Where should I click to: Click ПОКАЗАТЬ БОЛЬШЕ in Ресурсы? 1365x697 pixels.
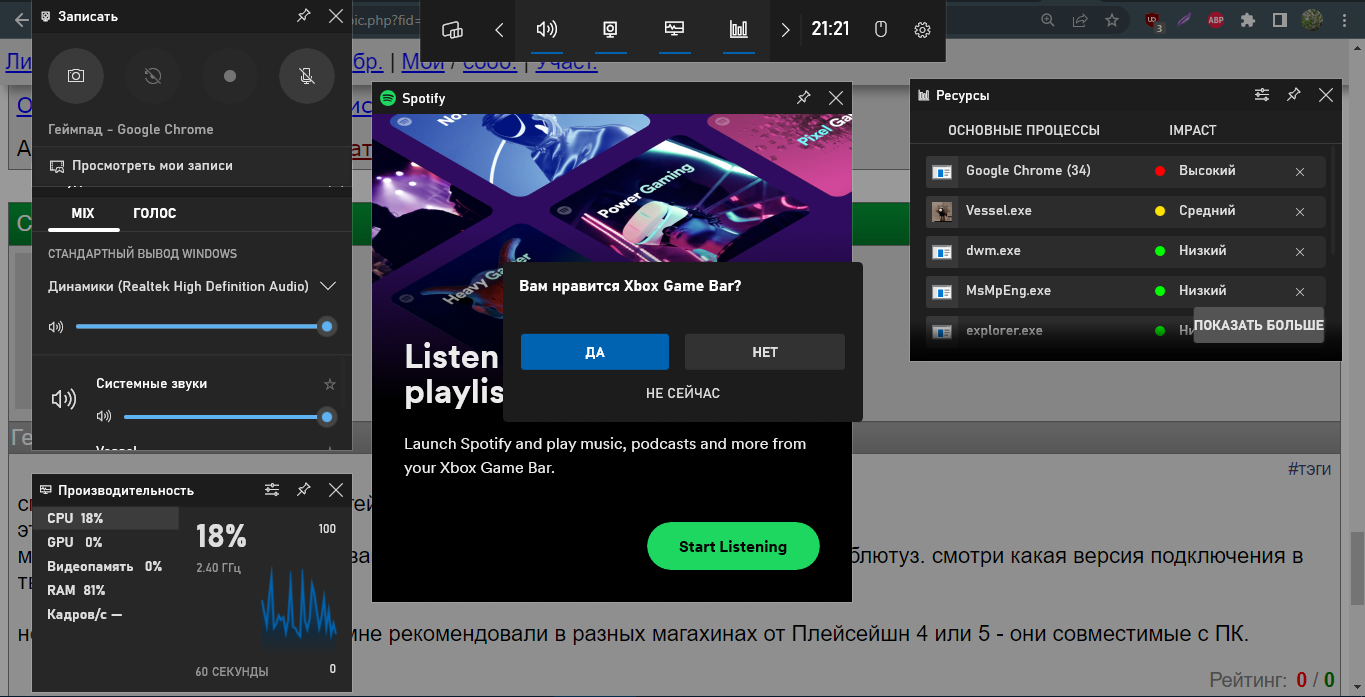pyautogui.click(x=1258, y=325)
